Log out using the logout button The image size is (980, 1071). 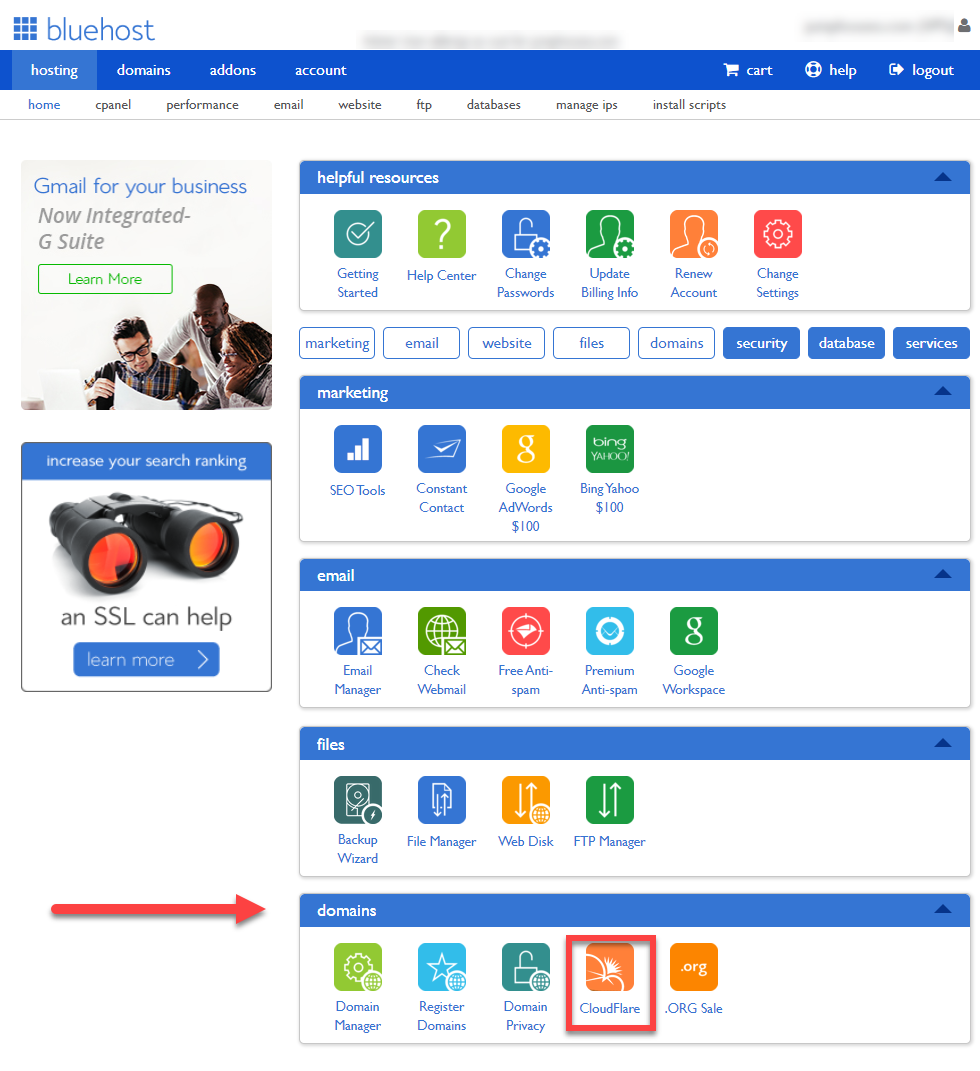pyautogui.click(x=921, y=70)
